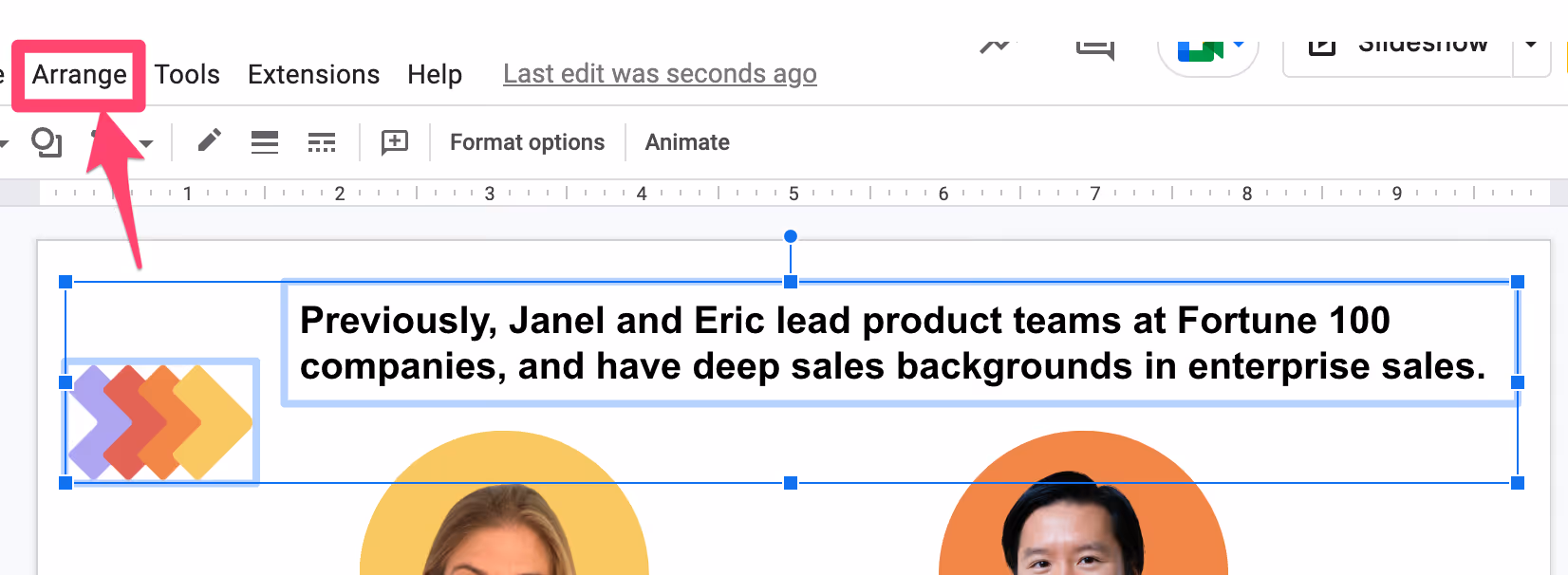Click the top-right corner selection handle
The image size is (1568, 575).
(x=1518, y=282)
